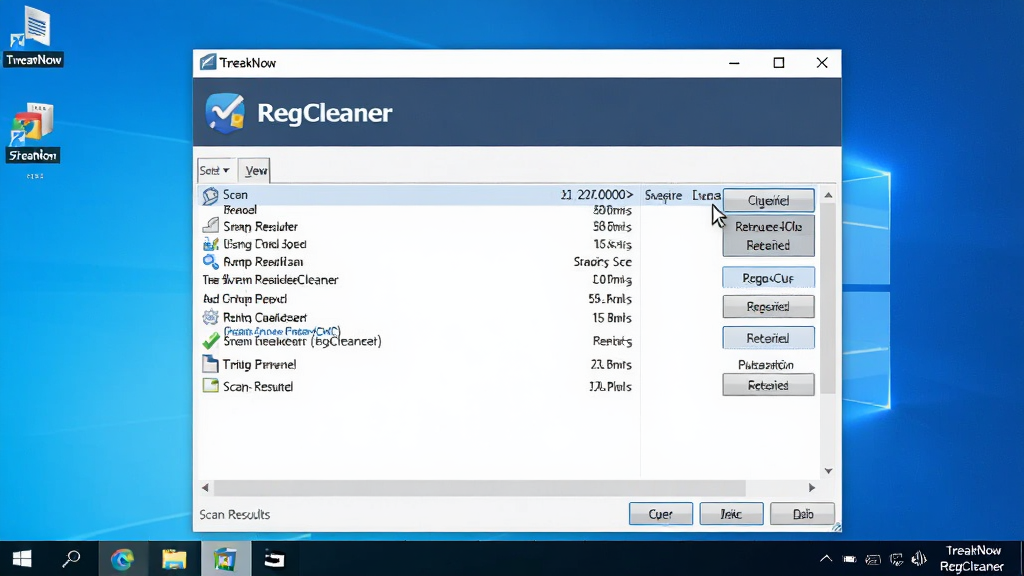Click the battery tray icon
The image size is (1024, 576).
(849, 559)
